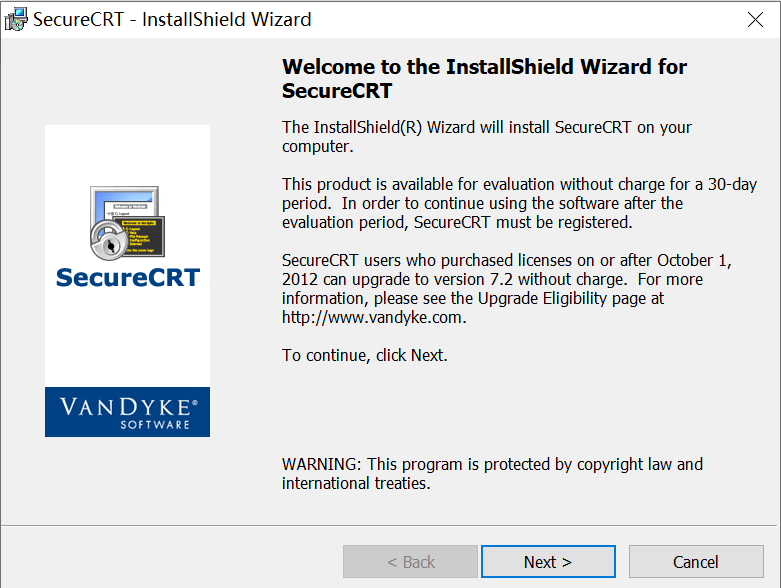
Task: Click the 'To continue, click Next.' text
Action: point(364,355)
